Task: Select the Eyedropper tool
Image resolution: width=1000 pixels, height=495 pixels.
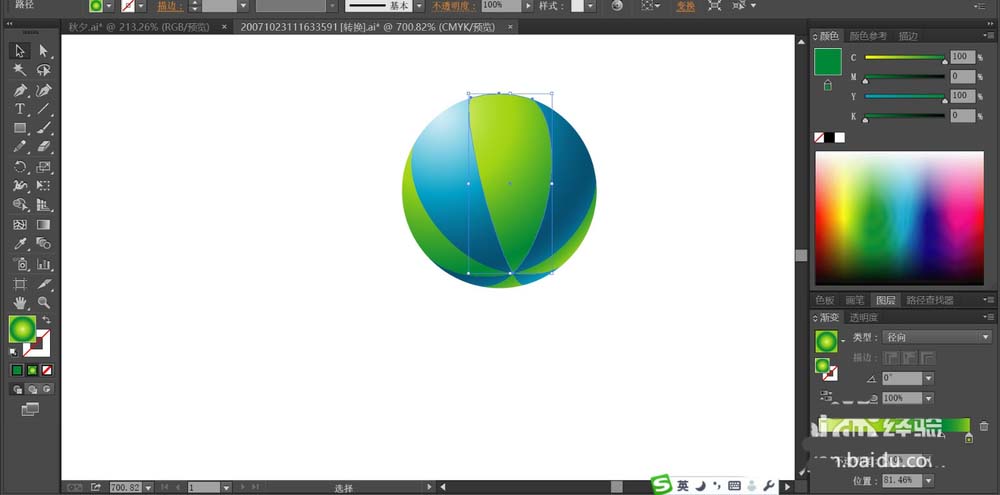Action: click(20, 243)
